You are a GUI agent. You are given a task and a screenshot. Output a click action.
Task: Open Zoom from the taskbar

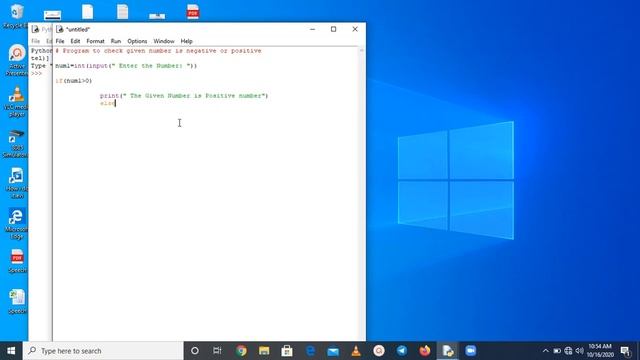pos(471,351)
